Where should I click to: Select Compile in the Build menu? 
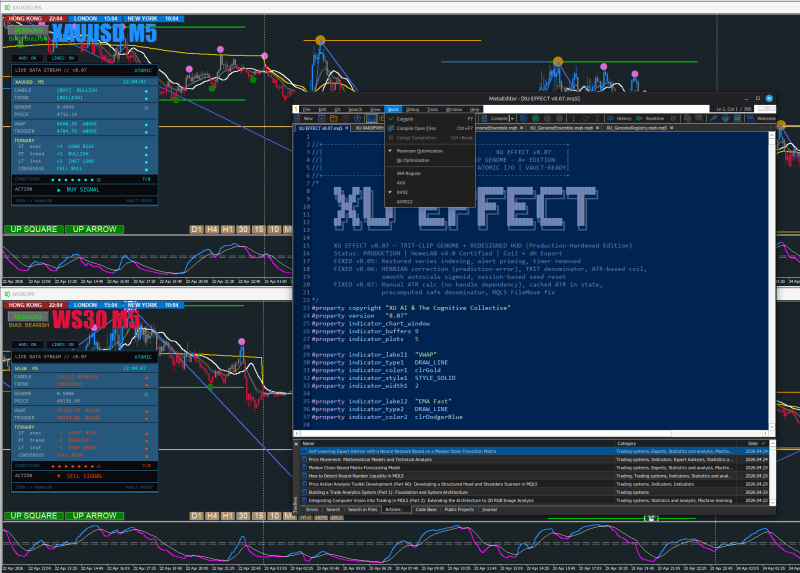[431, 119]
